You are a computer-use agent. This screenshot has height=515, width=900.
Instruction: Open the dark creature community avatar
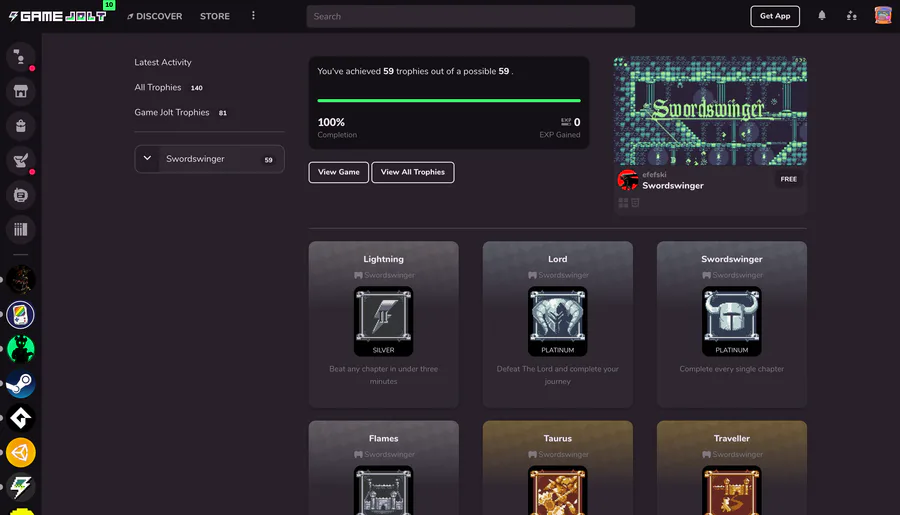pyautogui.click(x=21, y=280)
